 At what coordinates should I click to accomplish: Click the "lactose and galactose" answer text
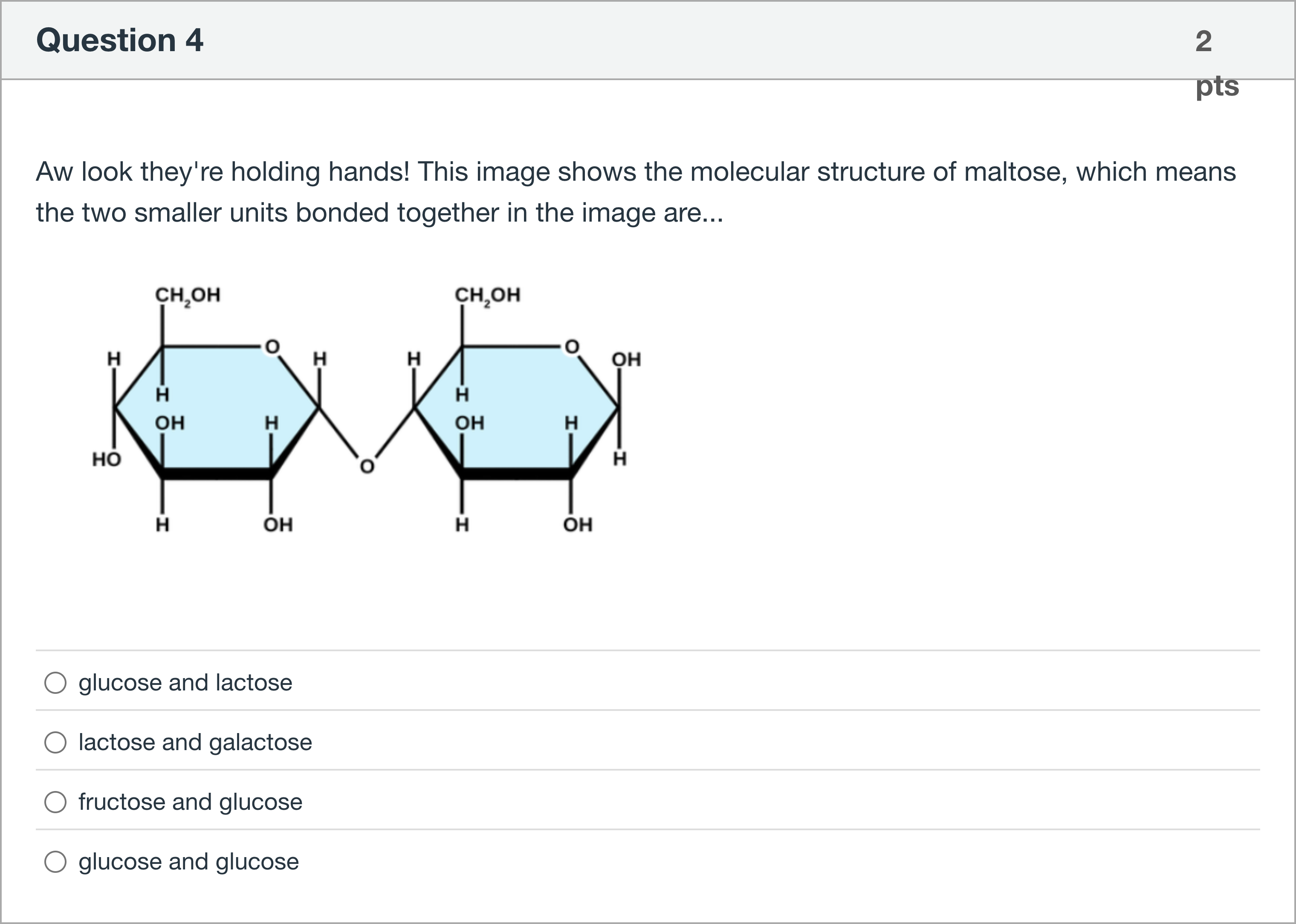195,742
